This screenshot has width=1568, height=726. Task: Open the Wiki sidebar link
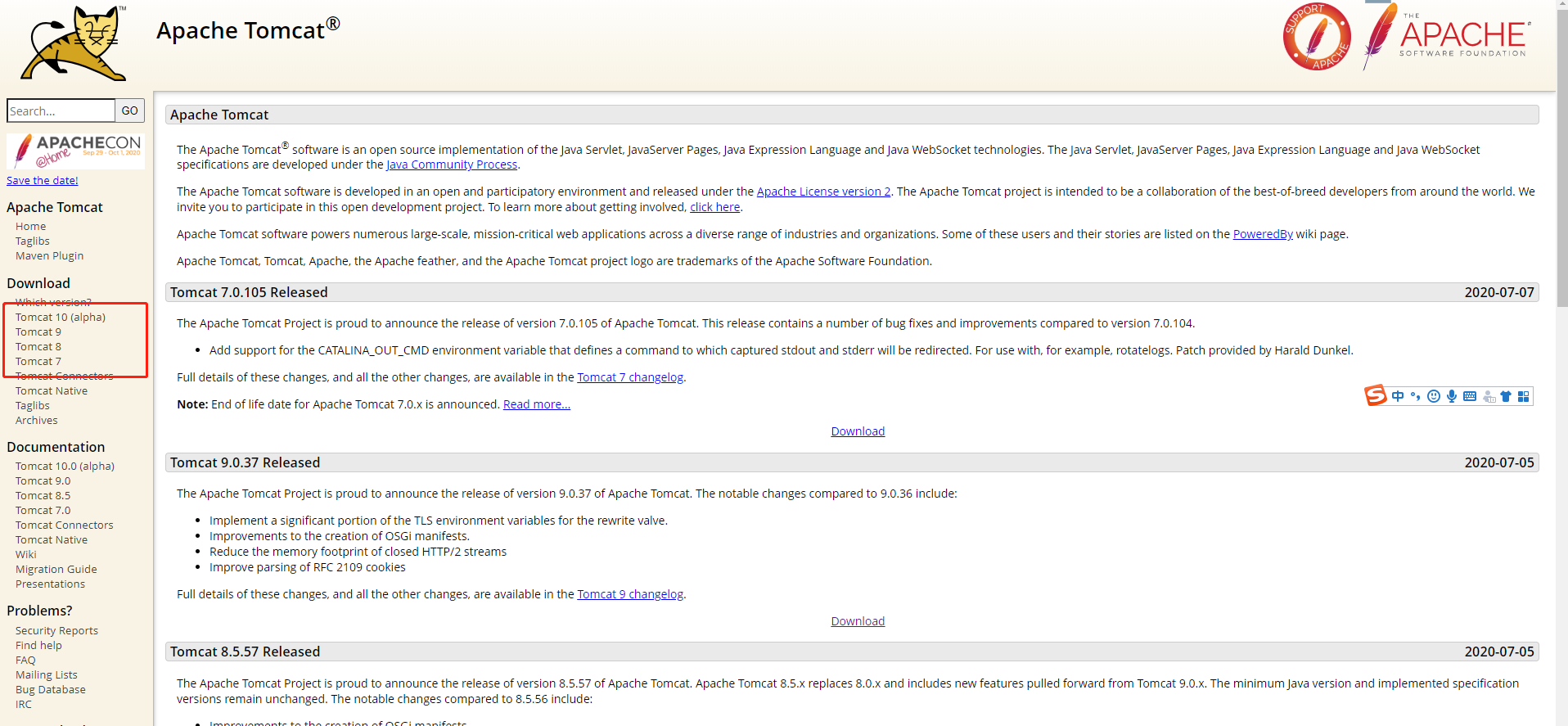[x=26, y=554]
